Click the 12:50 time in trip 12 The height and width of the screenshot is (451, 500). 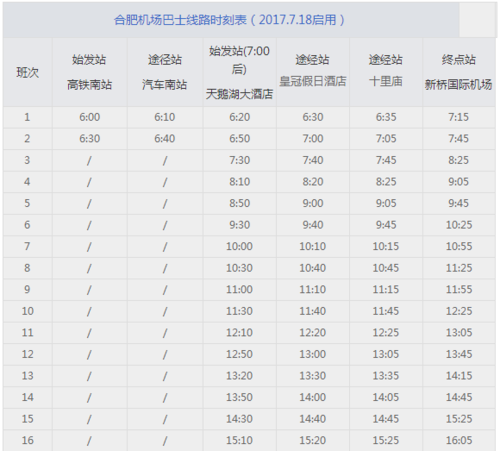coord(239,354)
